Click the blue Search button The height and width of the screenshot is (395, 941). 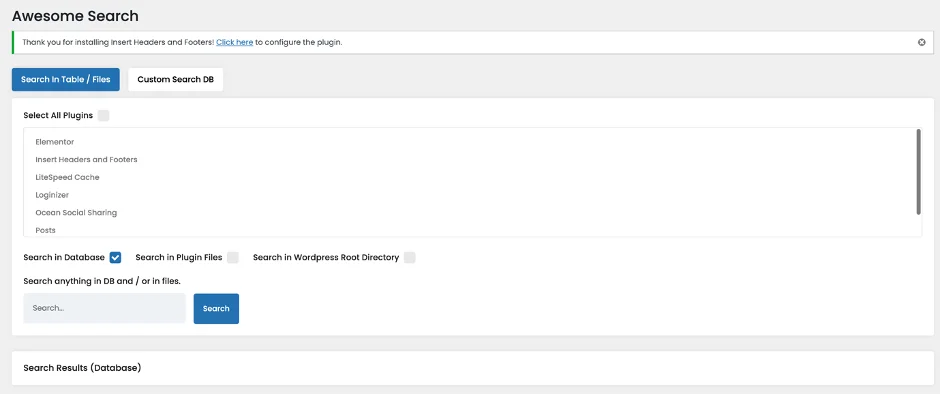(x=216, y=309)
